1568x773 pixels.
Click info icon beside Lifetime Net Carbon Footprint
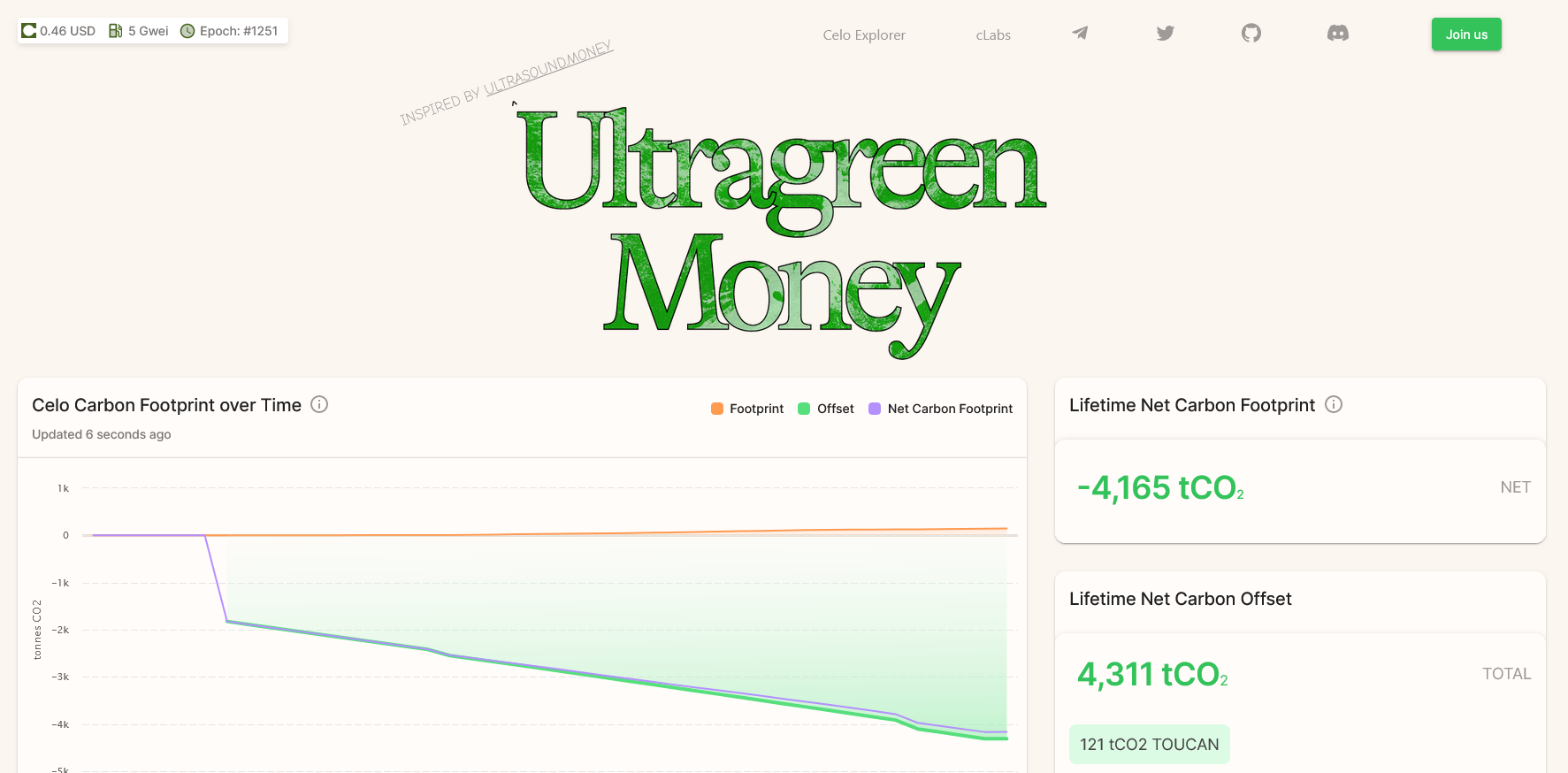click(1334, 404)
